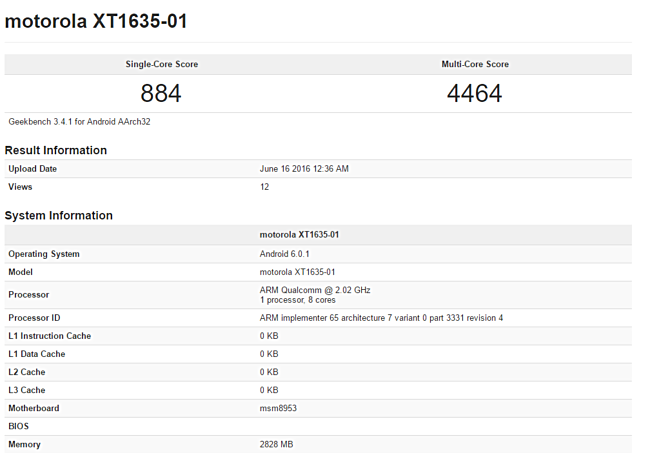Click the Processor ID value text
Image resolution: width=650 pixels, height=457 pixels.
point(381,318)
